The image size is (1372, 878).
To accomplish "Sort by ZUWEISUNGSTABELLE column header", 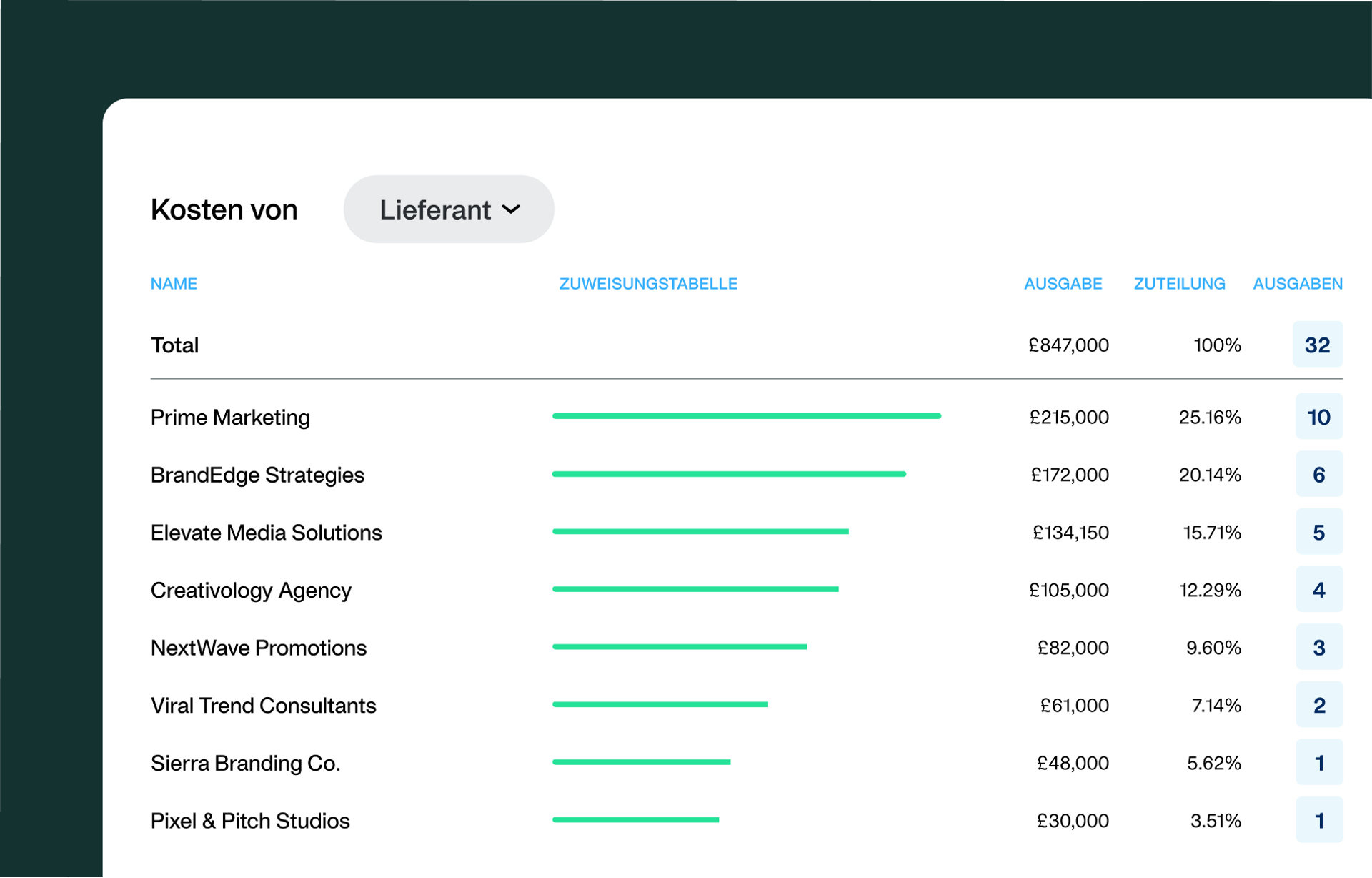I will (648, 284).
